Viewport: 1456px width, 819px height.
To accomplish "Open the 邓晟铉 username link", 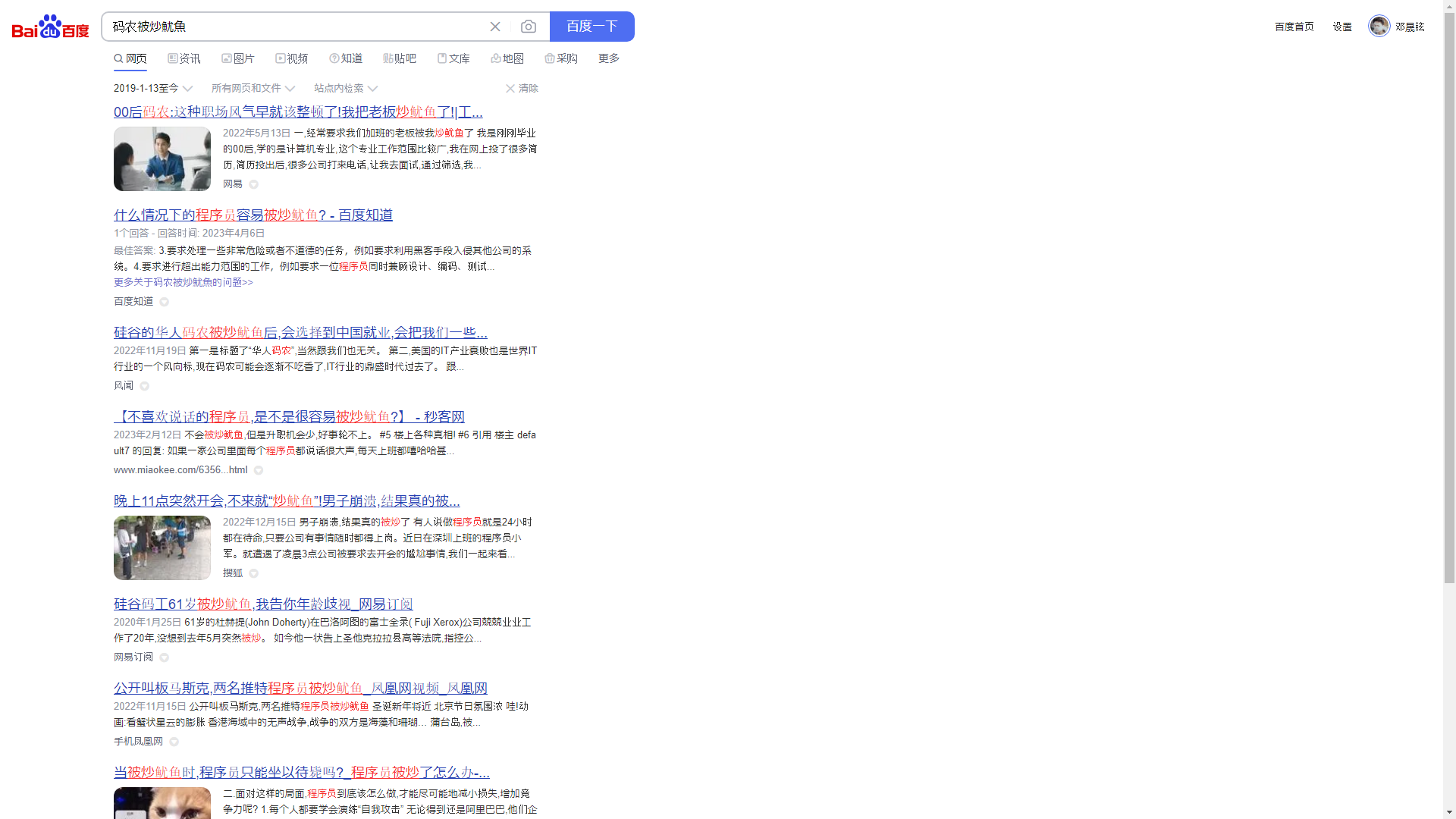I will [1410, 27].
